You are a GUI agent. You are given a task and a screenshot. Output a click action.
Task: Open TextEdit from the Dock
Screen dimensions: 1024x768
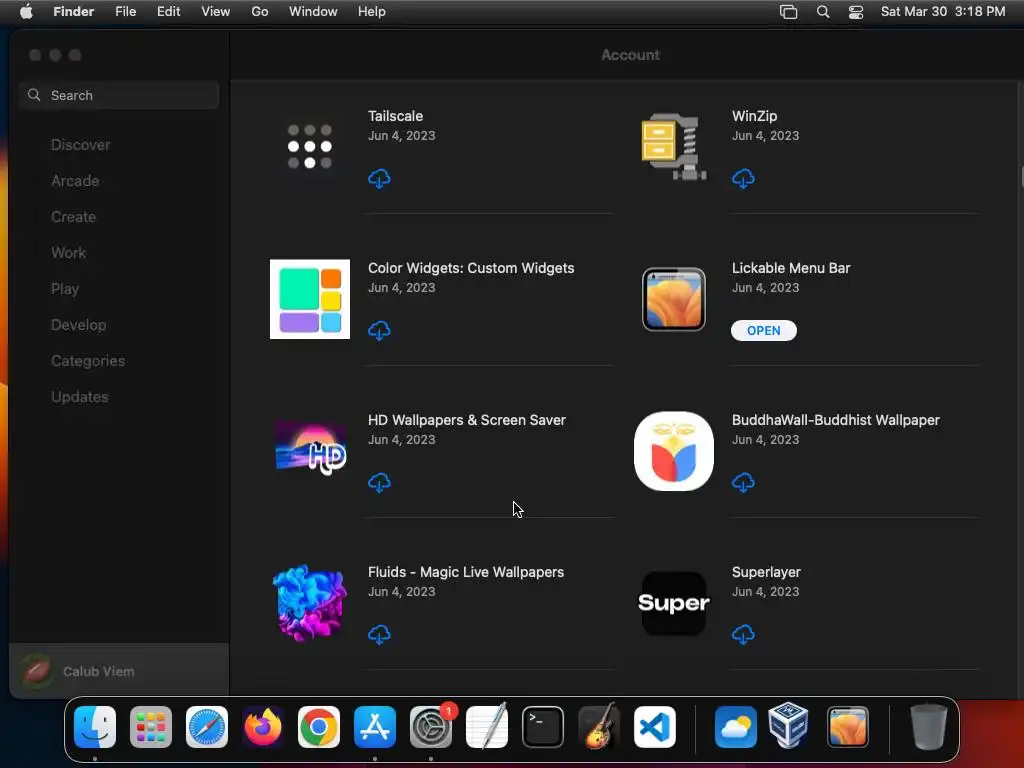(x=487, y=726)
